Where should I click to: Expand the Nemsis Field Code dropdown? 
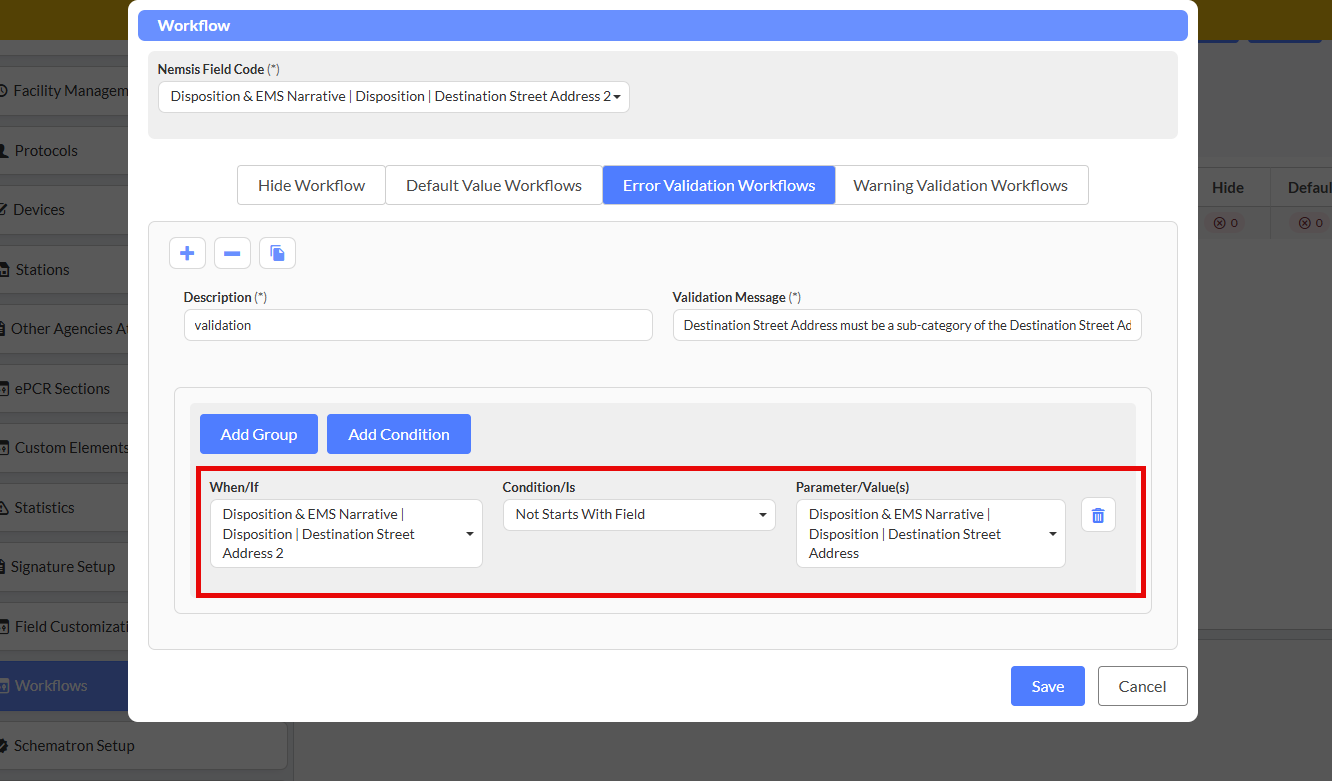coord(394,97)
